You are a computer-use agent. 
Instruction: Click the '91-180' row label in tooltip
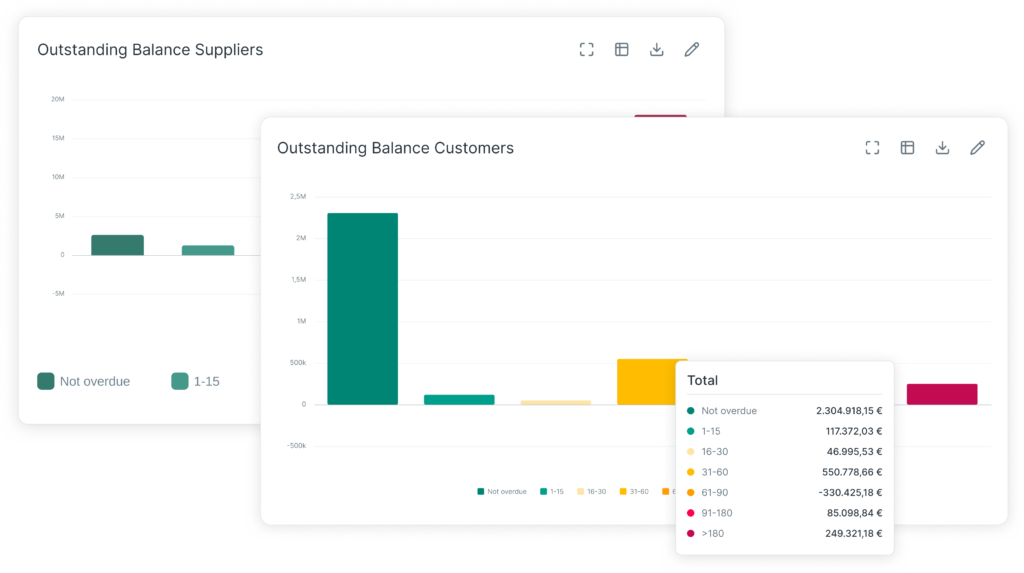point(716,513)
